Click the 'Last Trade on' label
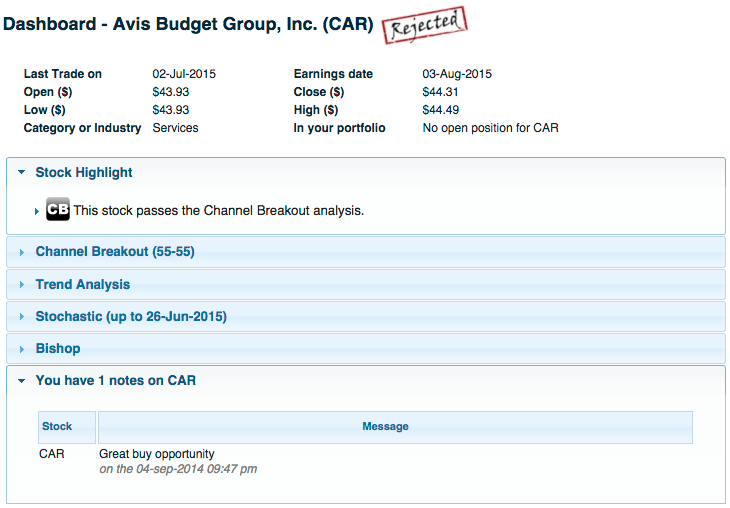The height and width of the screenshot is (508, 730). [63, 74]
